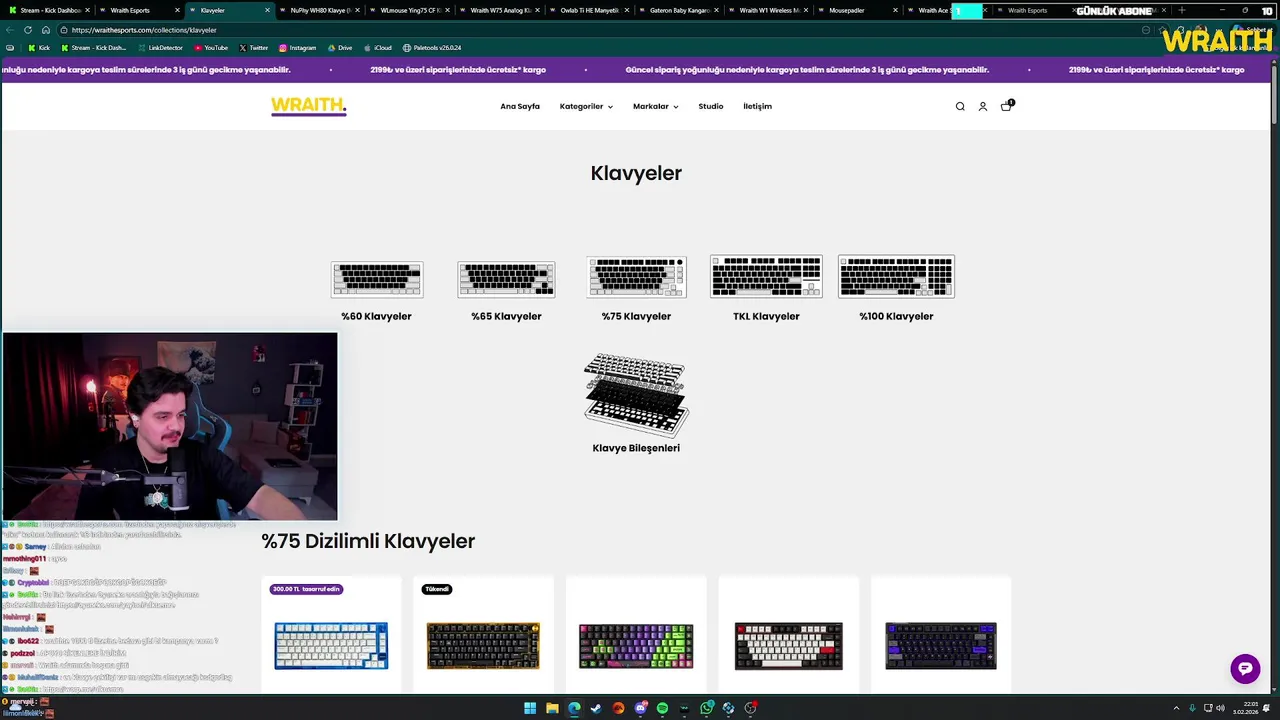The width and height of the screenshot is (1280, 720).
Task: Open the %75 Klavyeler category
Action: point(636,289)
